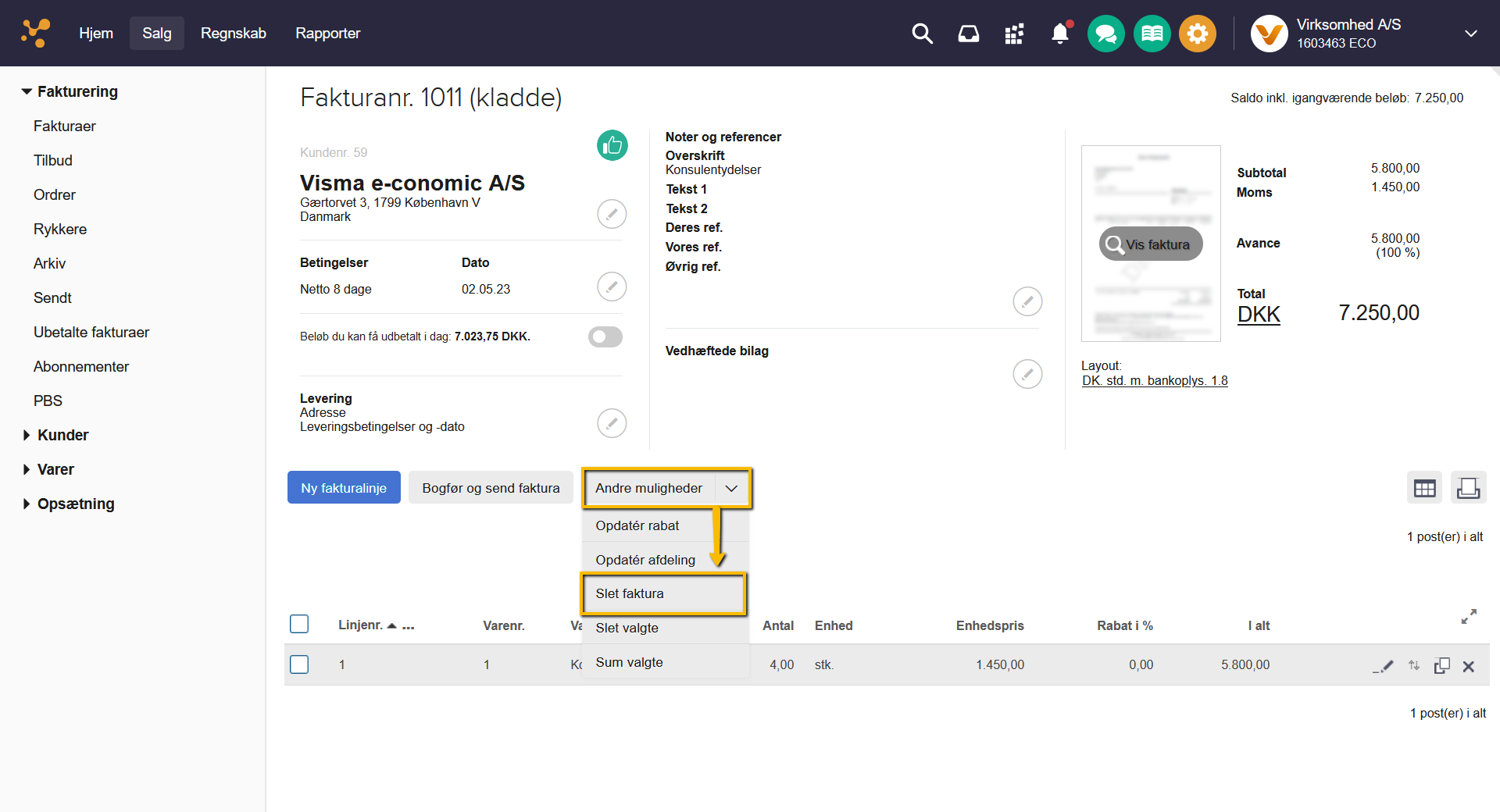The image size is (1500, 812).
Task: Check the line 1 row checkbox
Action: pos(299,664)
